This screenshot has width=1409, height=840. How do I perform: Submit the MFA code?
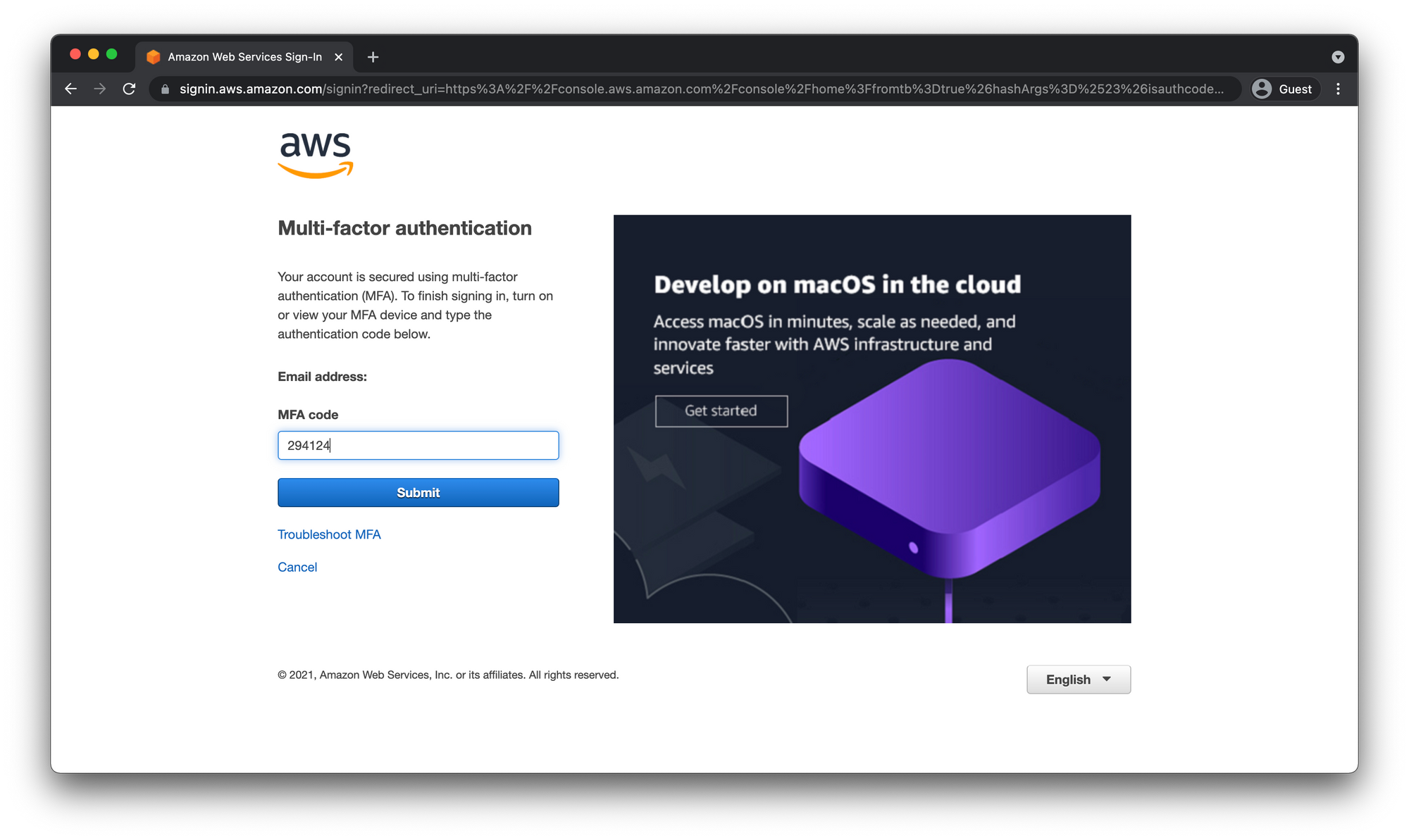tap(418, 493)
